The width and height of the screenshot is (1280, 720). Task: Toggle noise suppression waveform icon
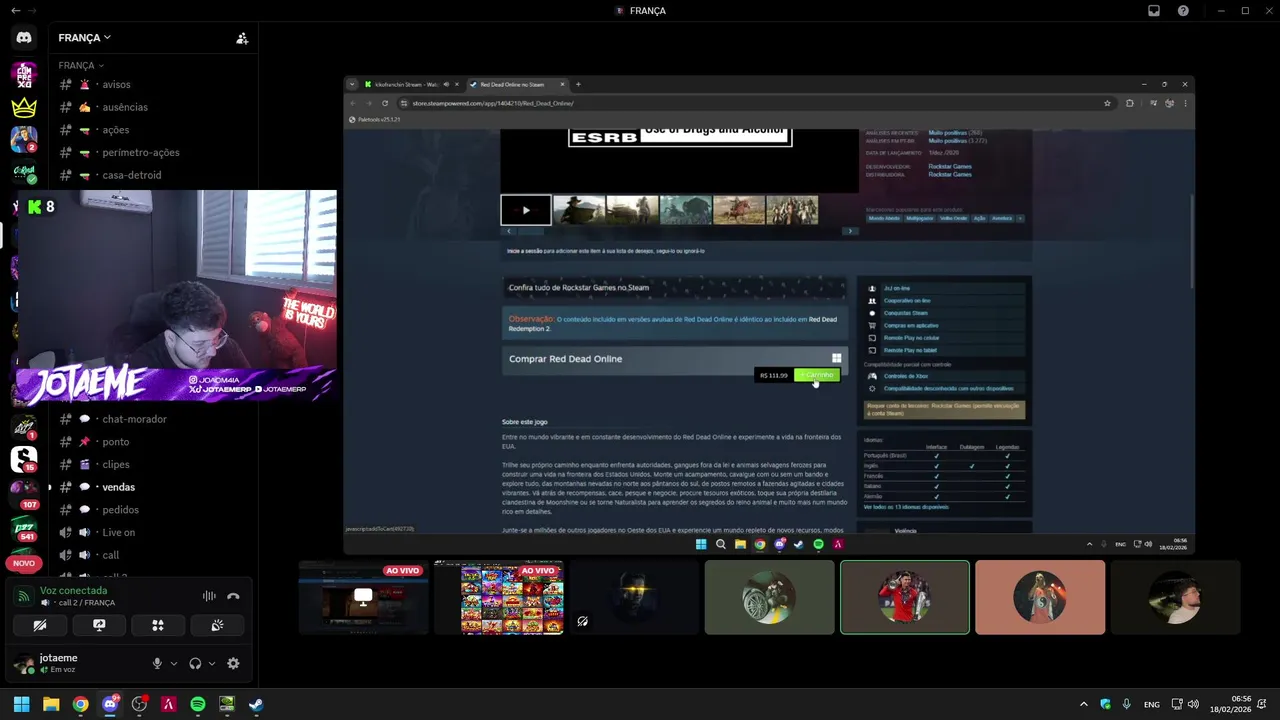[209, 596]
